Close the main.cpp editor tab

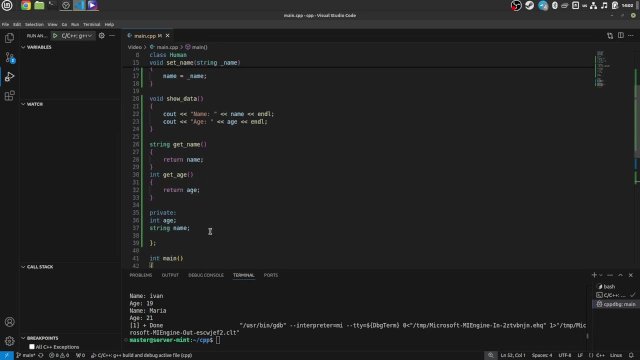pyautogui.click(x=167, y=36)
